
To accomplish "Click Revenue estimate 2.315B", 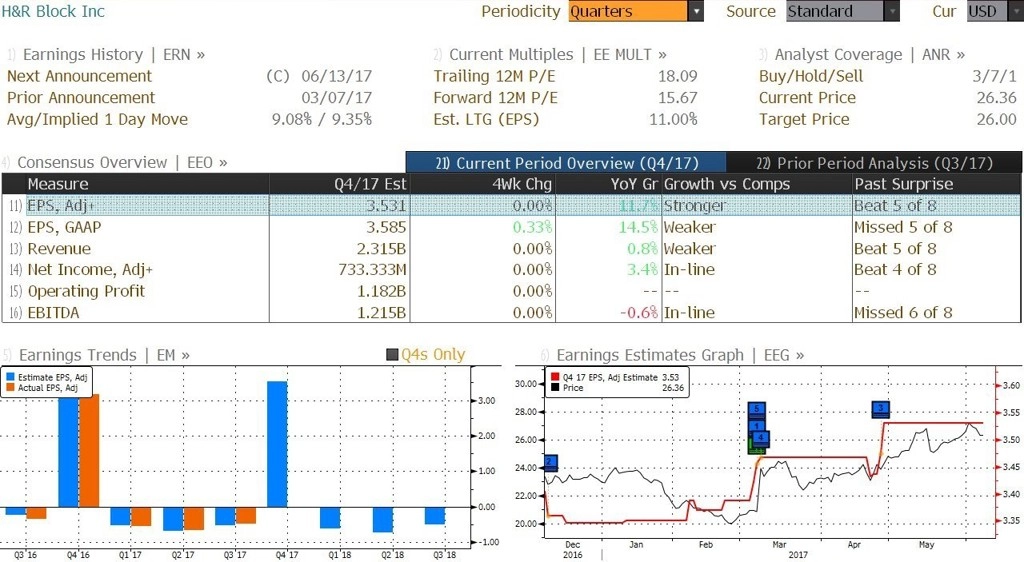I will tap(381, 249).
